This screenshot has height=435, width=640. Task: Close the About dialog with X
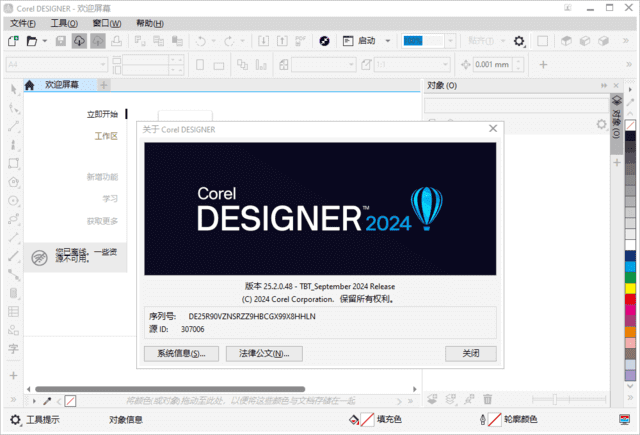coord(493,129)
